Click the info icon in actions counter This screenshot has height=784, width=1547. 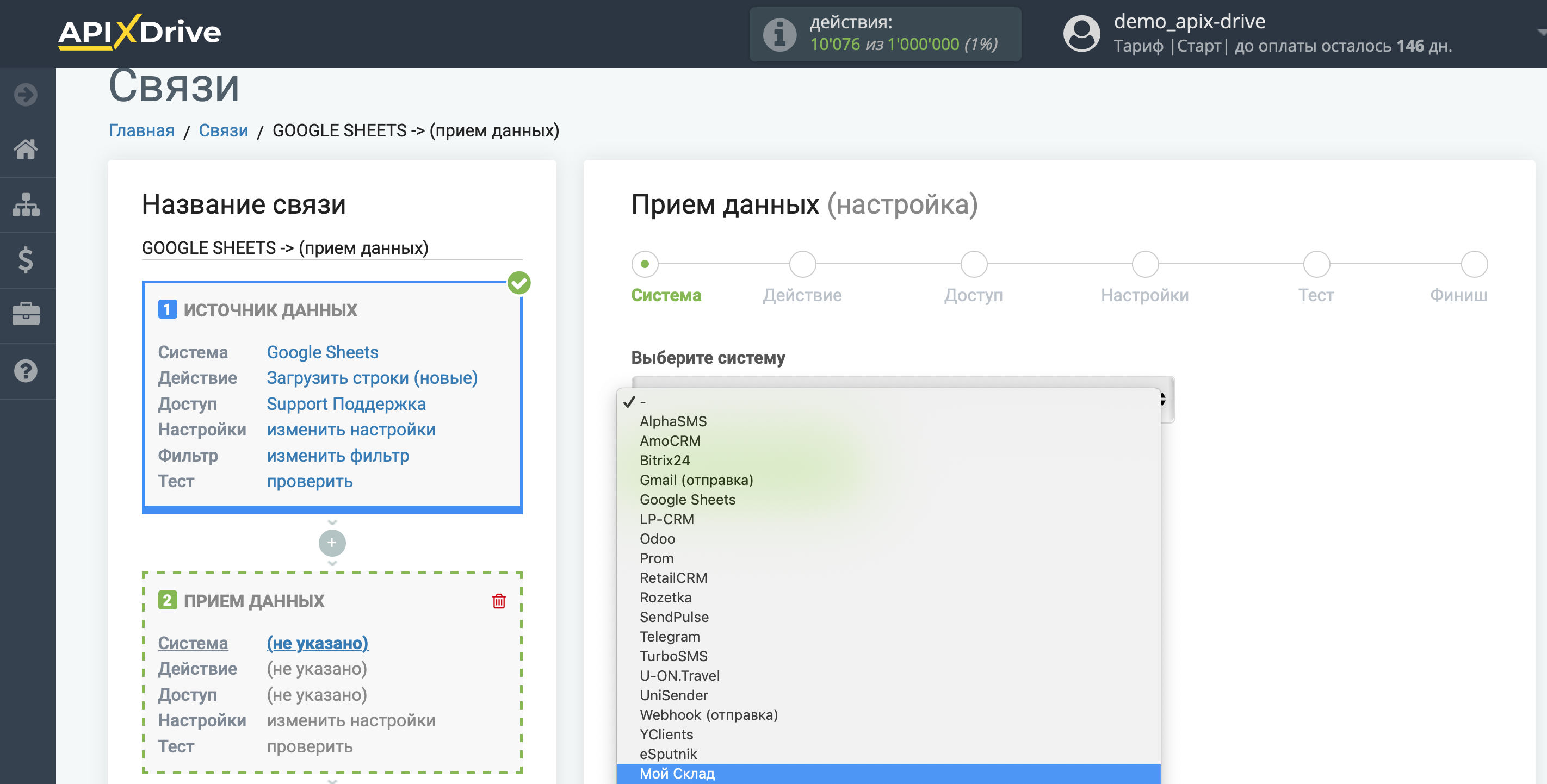(779, 34)
